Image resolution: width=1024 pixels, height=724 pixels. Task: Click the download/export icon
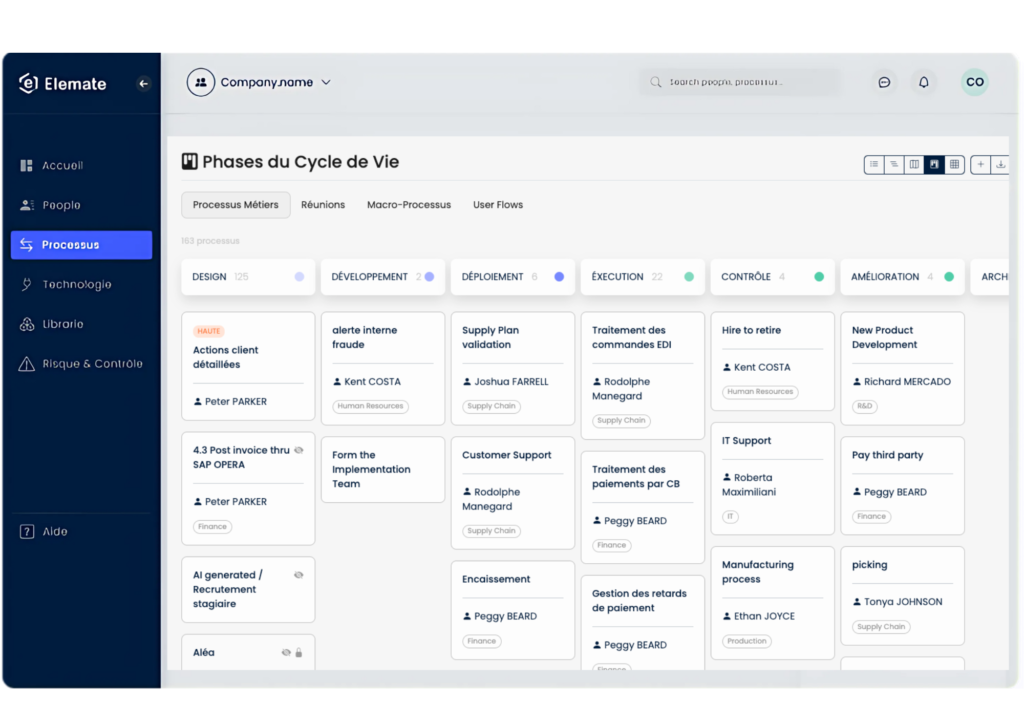click(1001, 164)
